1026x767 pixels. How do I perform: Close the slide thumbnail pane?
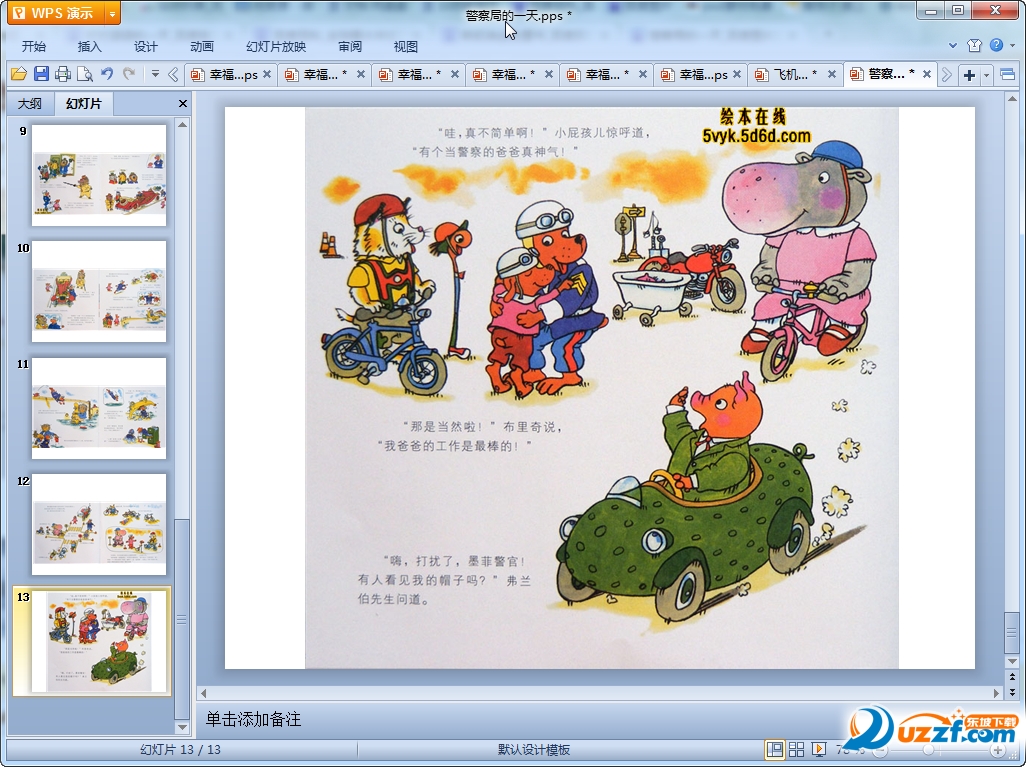point(183,103)
